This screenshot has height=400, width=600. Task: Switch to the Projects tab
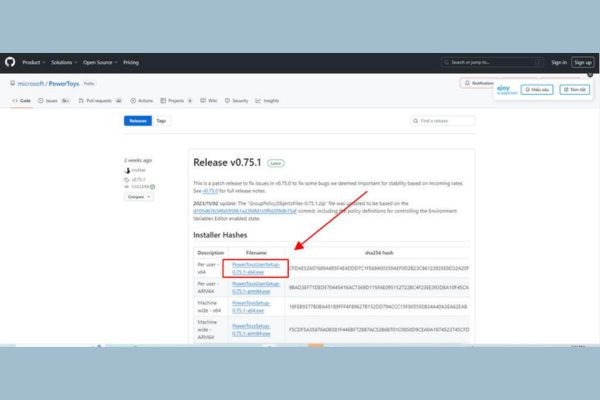click(x=176, y=101)
